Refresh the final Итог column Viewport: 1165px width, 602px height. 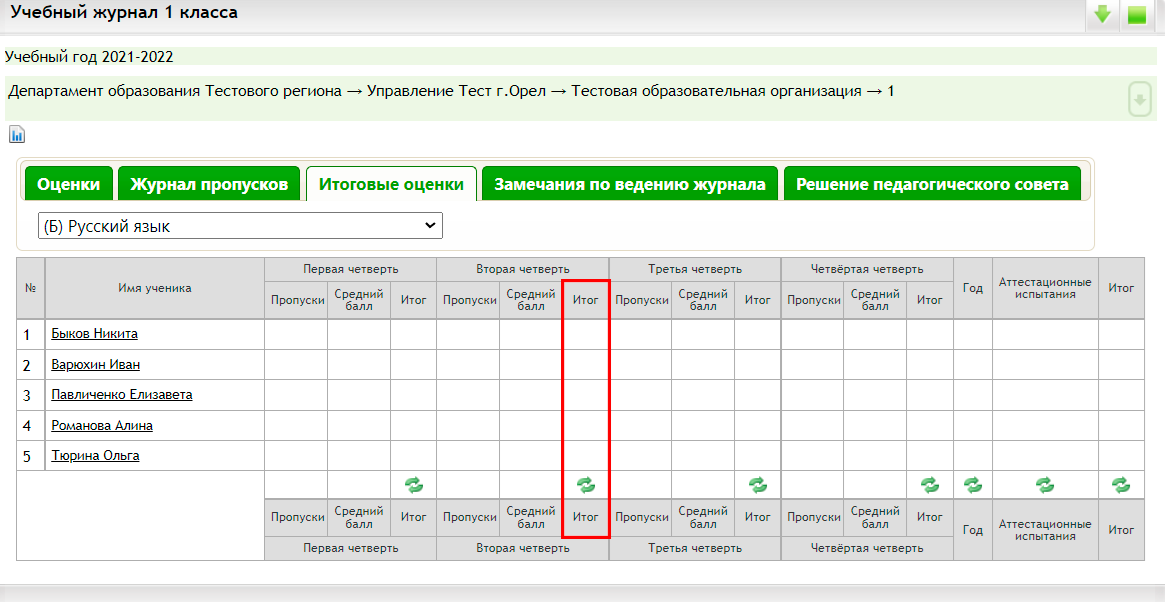tap(1121, 485)
